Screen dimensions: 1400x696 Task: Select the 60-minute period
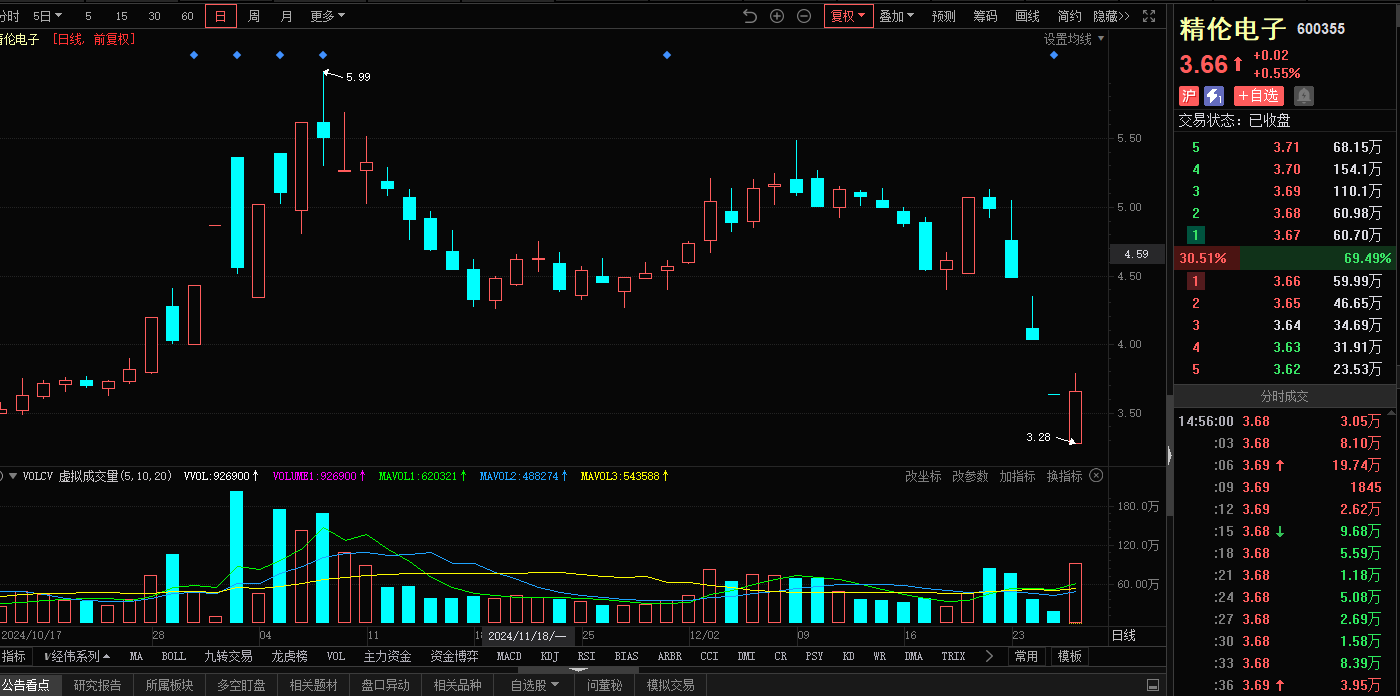[187, 16]
